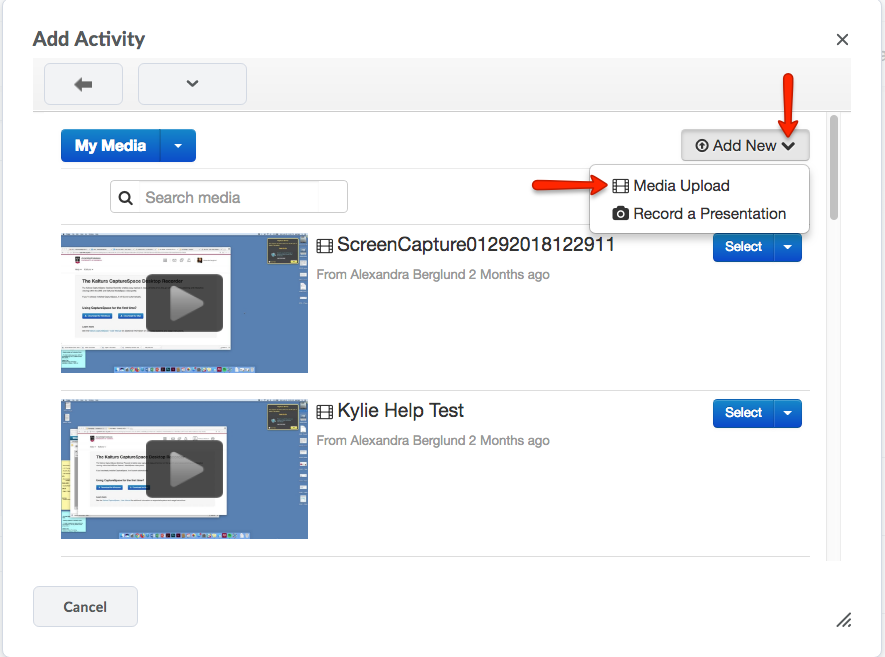885x657 pixels.
Task: Click the magnifying glass search icon
Action: (127, 198)
